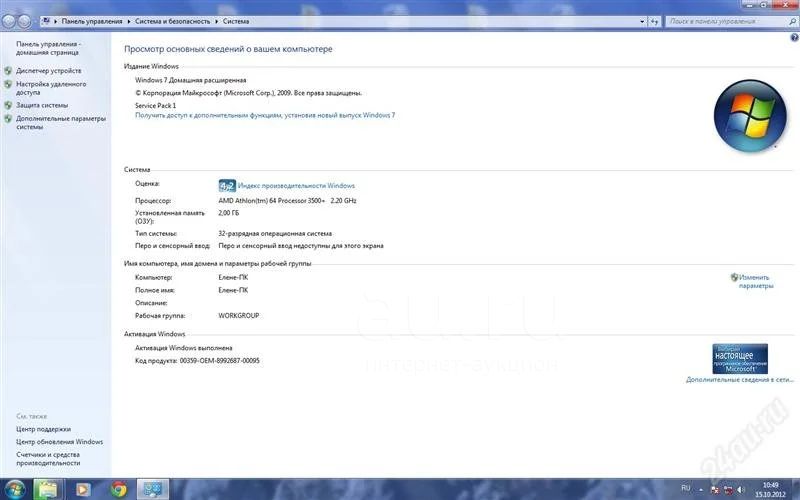Launch Windows Media Player from taskbar
Screen dimensions: 800x500
coord(83,490)
